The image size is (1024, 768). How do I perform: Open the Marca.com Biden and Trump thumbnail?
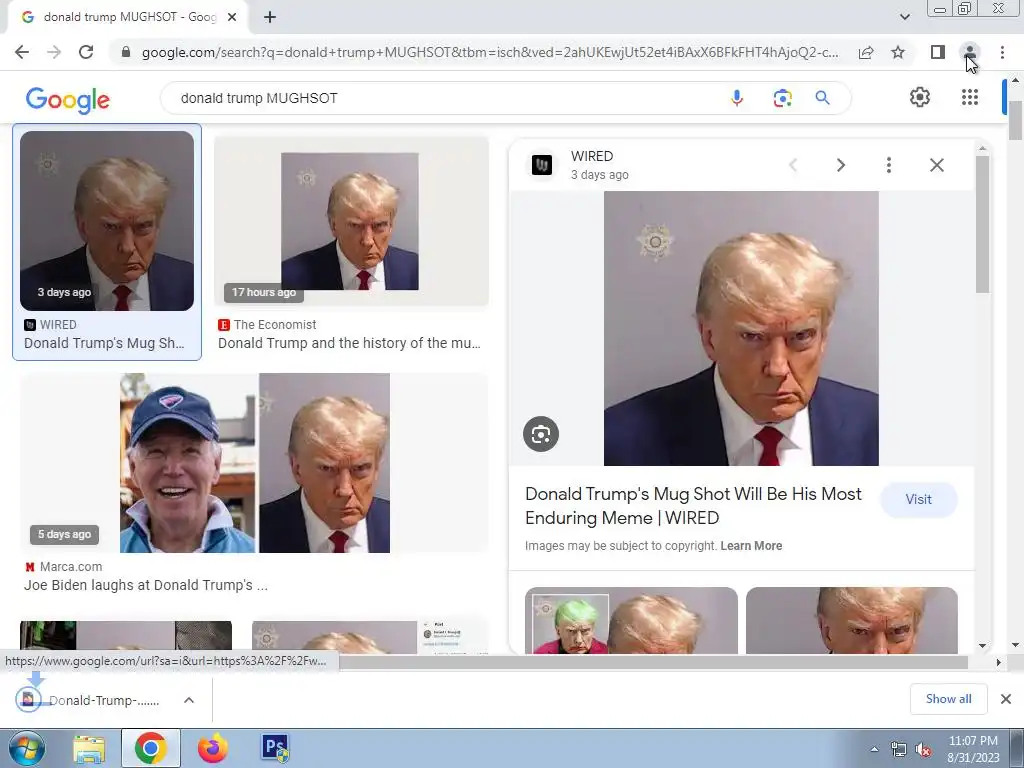tap(254, 463)
